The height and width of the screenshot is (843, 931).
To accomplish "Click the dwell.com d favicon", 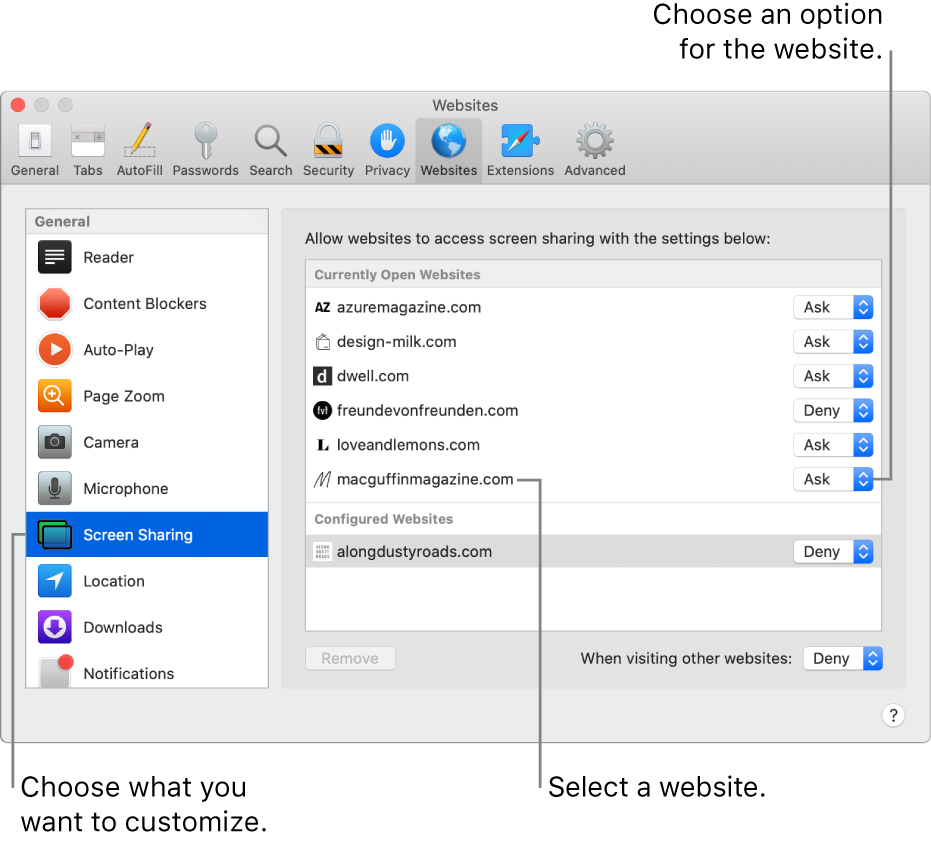I will click(x=322, y=376).
